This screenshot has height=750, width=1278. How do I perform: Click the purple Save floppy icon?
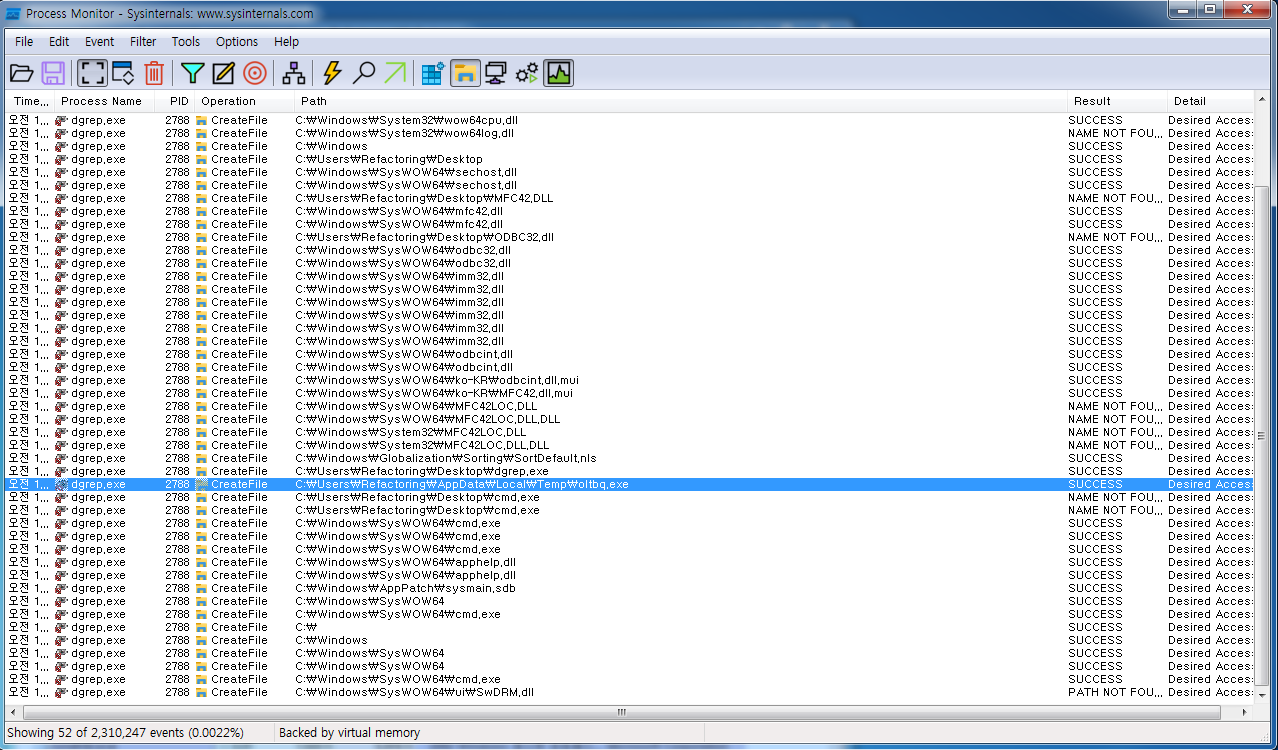click(x=53, y=73)
